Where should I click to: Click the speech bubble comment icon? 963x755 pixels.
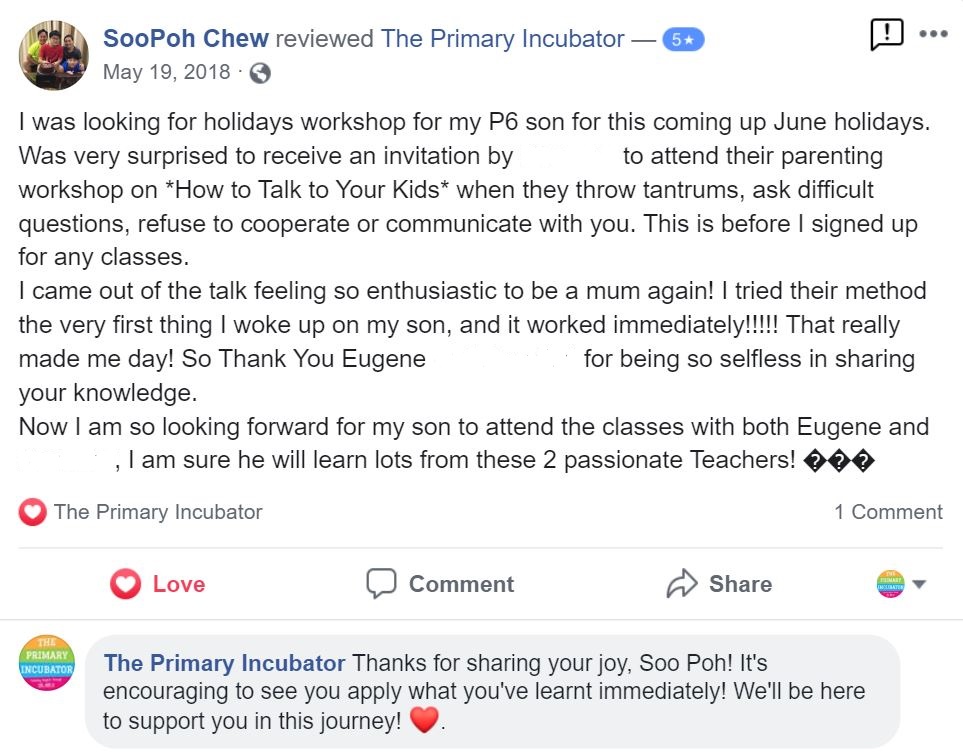pyautogui.click(x=381, y=584)
